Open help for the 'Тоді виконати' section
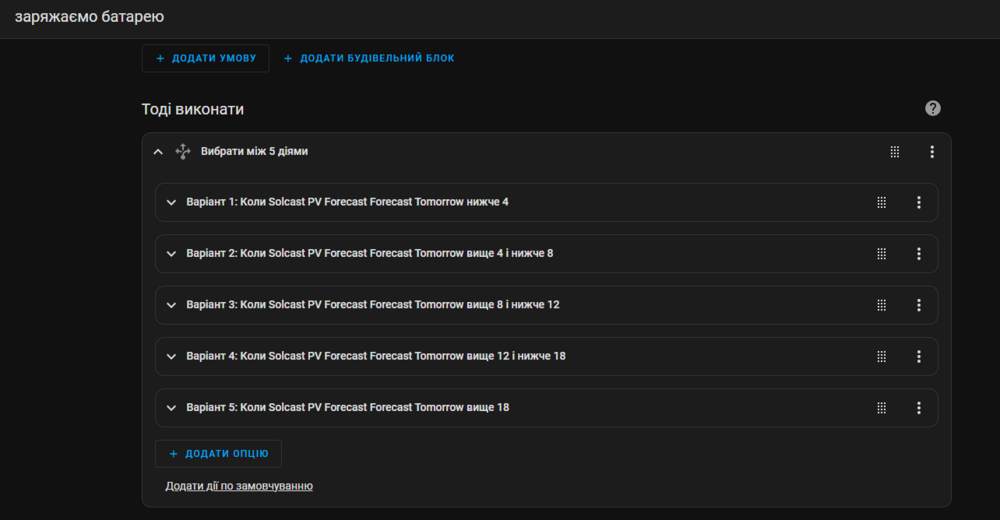The width and height of the screenshot is (1000, 520). [x=932, y=108]
